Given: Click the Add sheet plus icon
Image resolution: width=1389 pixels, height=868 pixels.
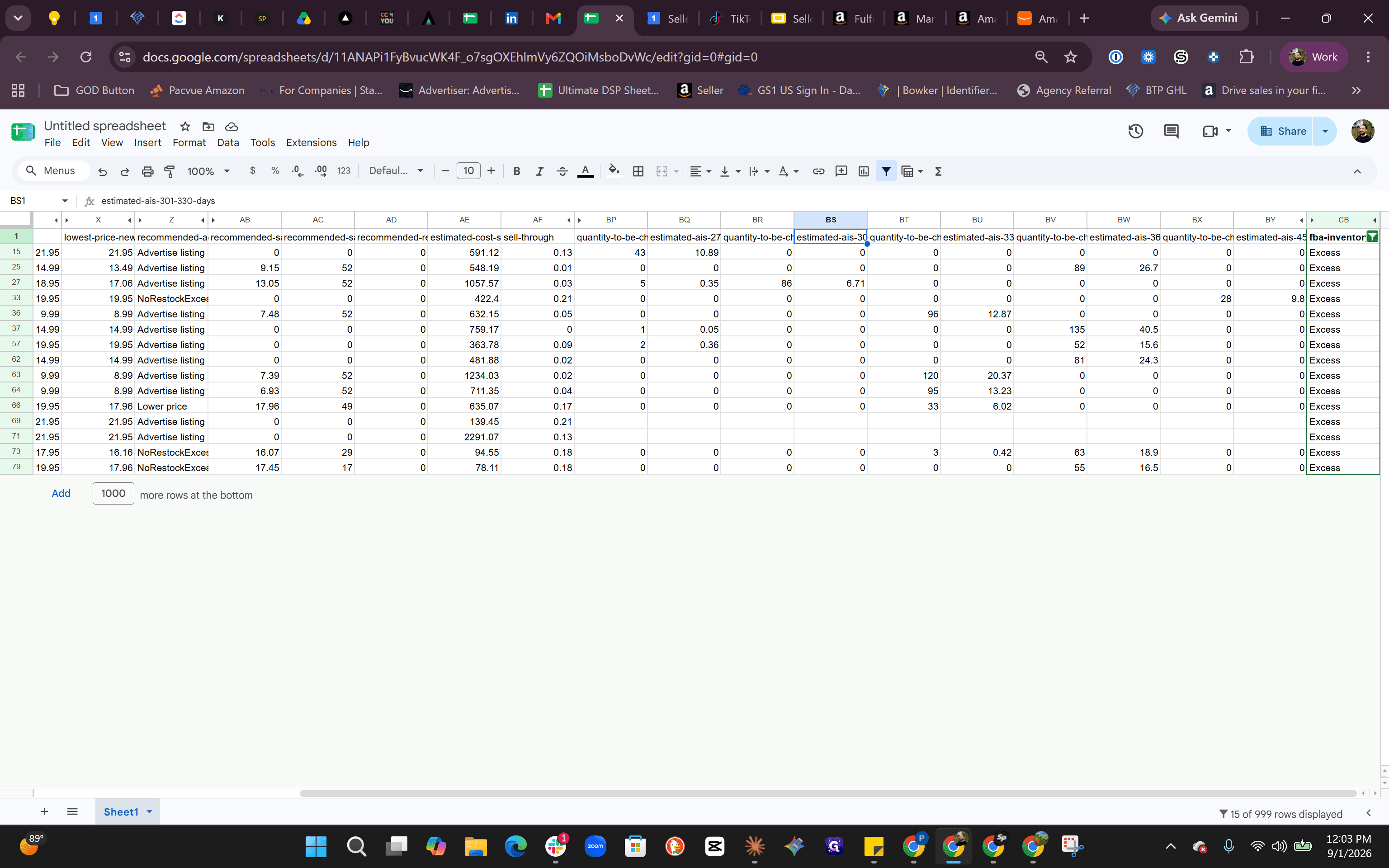Looking at the screenshot, I should coord(44,811).
